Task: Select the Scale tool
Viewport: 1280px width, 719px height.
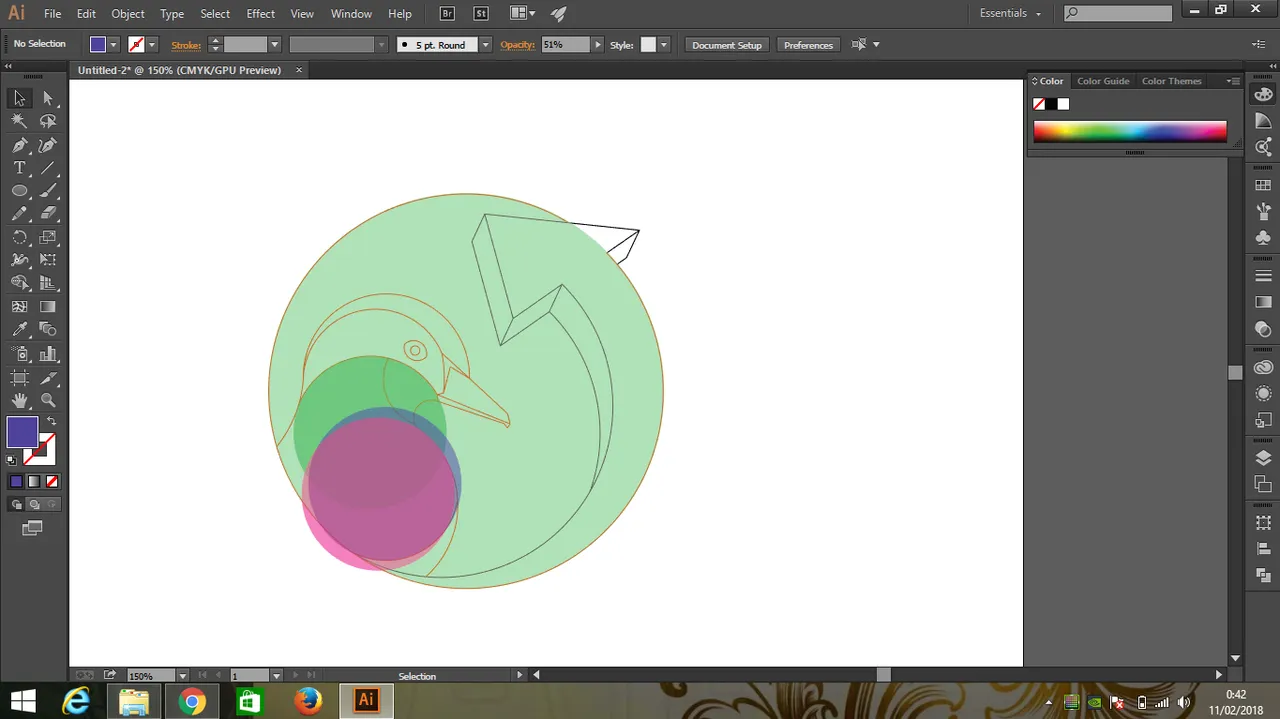Action: [x=48, y=237]
